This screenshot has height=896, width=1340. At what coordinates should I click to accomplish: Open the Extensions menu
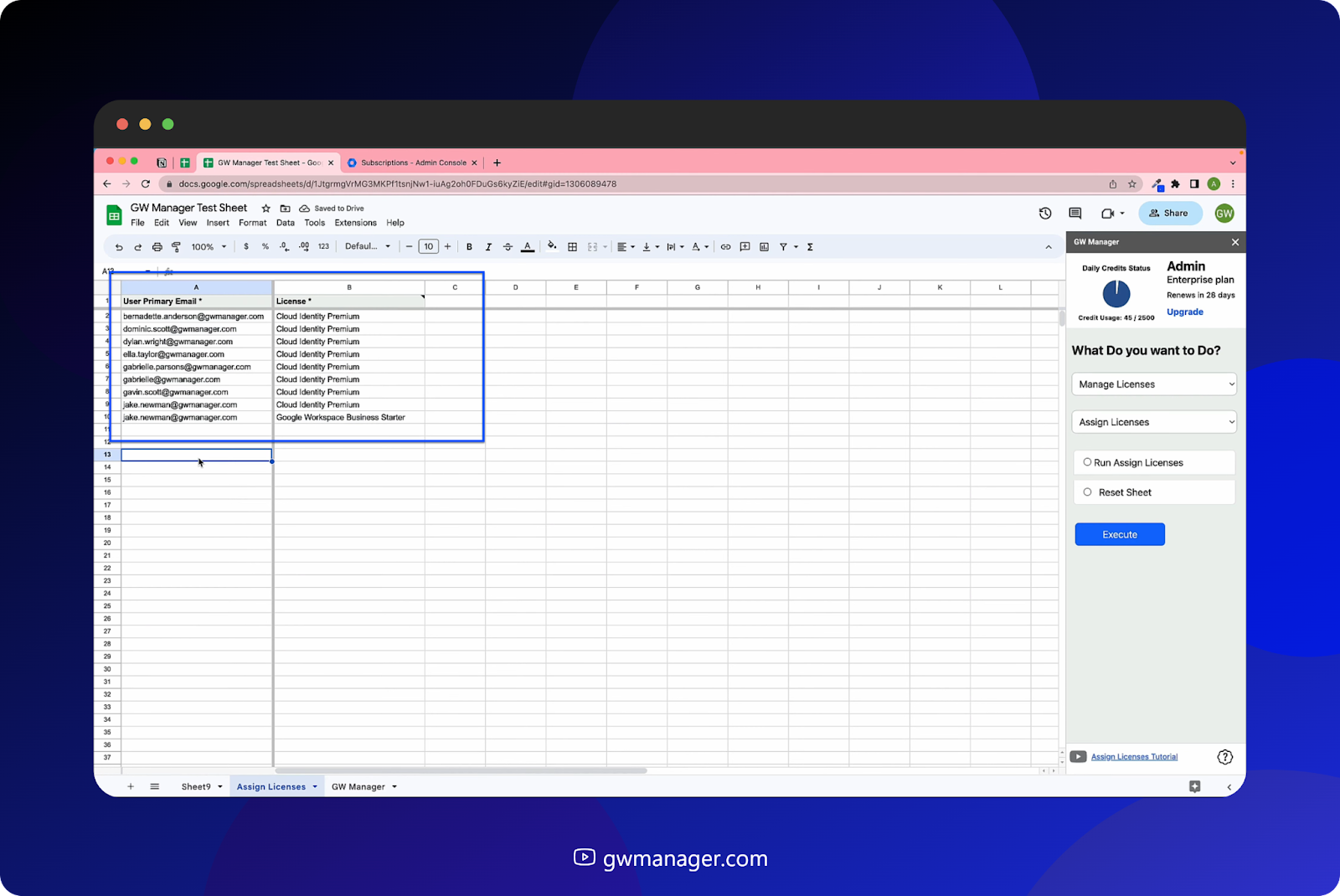coord(355,223)
